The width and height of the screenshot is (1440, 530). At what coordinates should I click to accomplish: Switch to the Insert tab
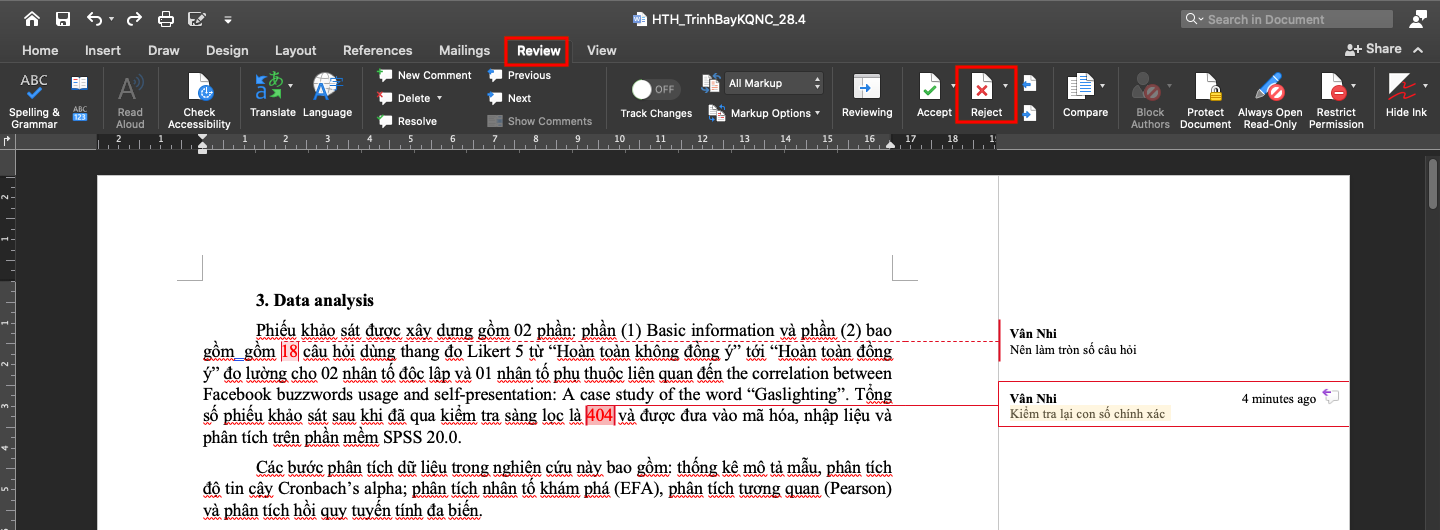(x=103, y=50)
